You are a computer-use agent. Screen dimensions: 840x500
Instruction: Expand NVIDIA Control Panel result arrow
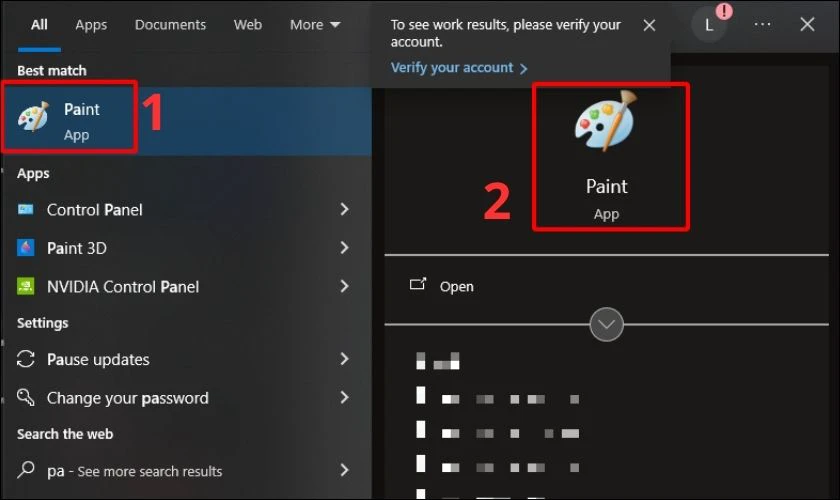pos(344,287)
